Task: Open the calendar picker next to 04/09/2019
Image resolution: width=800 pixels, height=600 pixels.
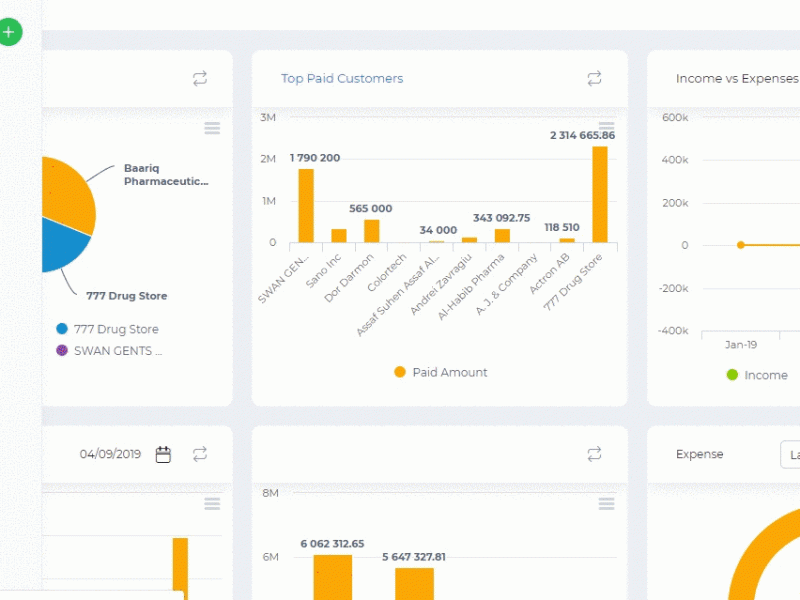Action: coord(163,454)
